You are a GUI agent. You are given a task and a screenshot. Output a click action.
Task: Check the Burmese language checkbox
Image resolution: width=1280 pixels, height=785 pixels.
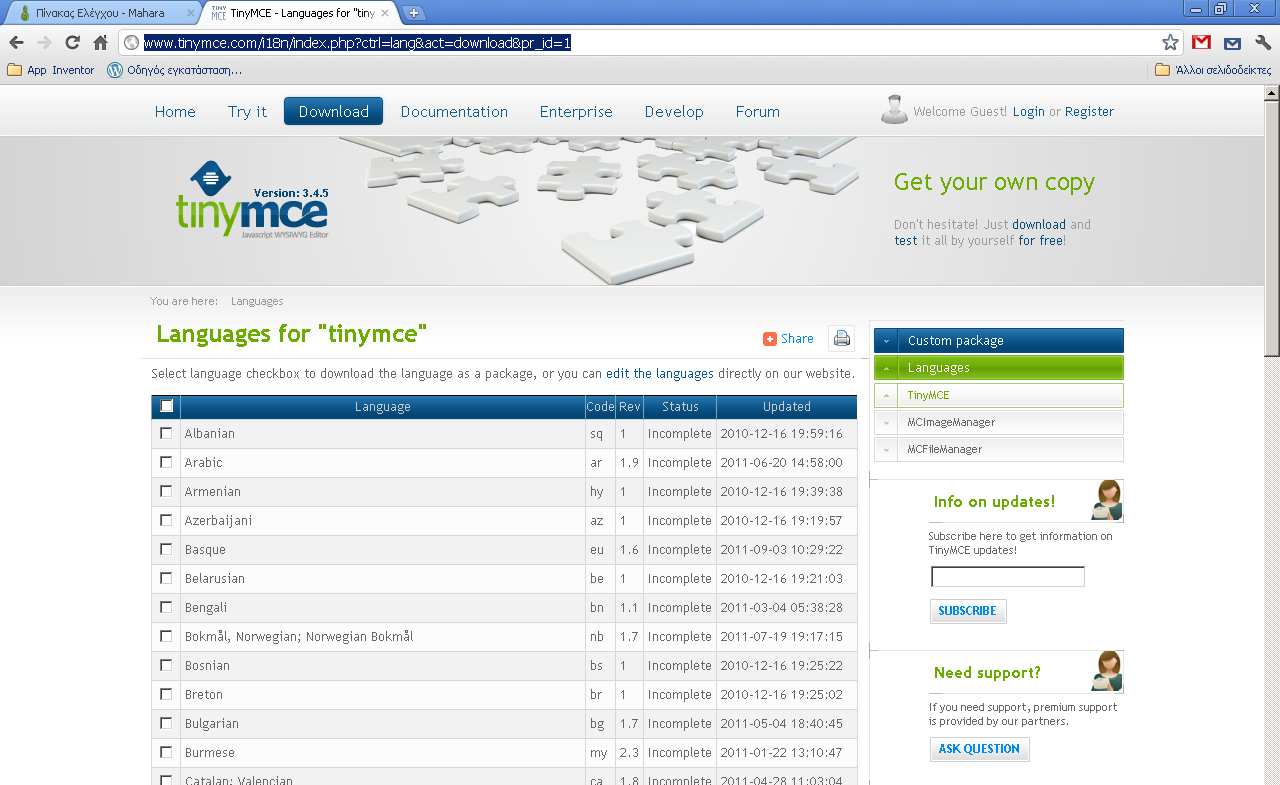click(166, 752)
